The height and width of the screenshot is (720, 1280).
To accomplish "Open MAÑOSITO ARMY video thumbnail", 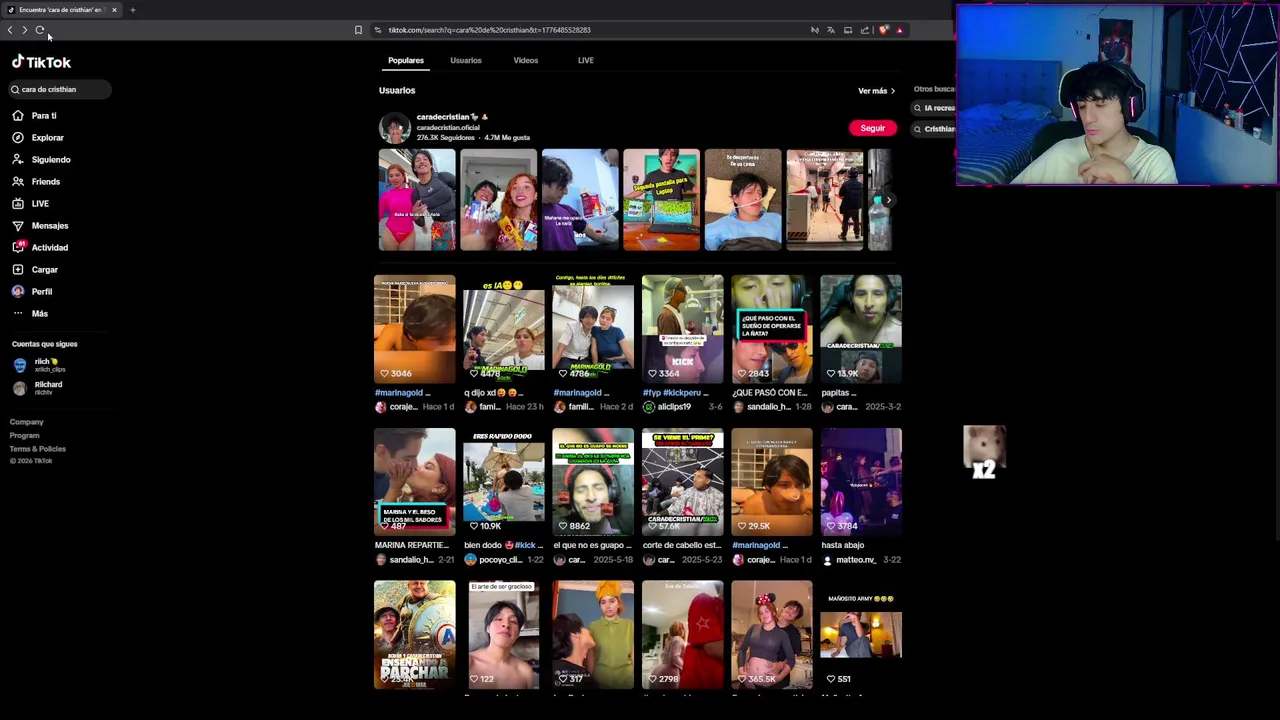I will [861, 635].
